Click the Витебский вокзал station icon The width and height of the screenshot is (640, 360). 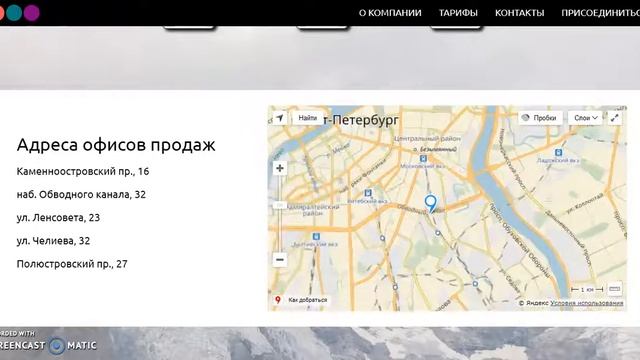[x=368, y=193]
